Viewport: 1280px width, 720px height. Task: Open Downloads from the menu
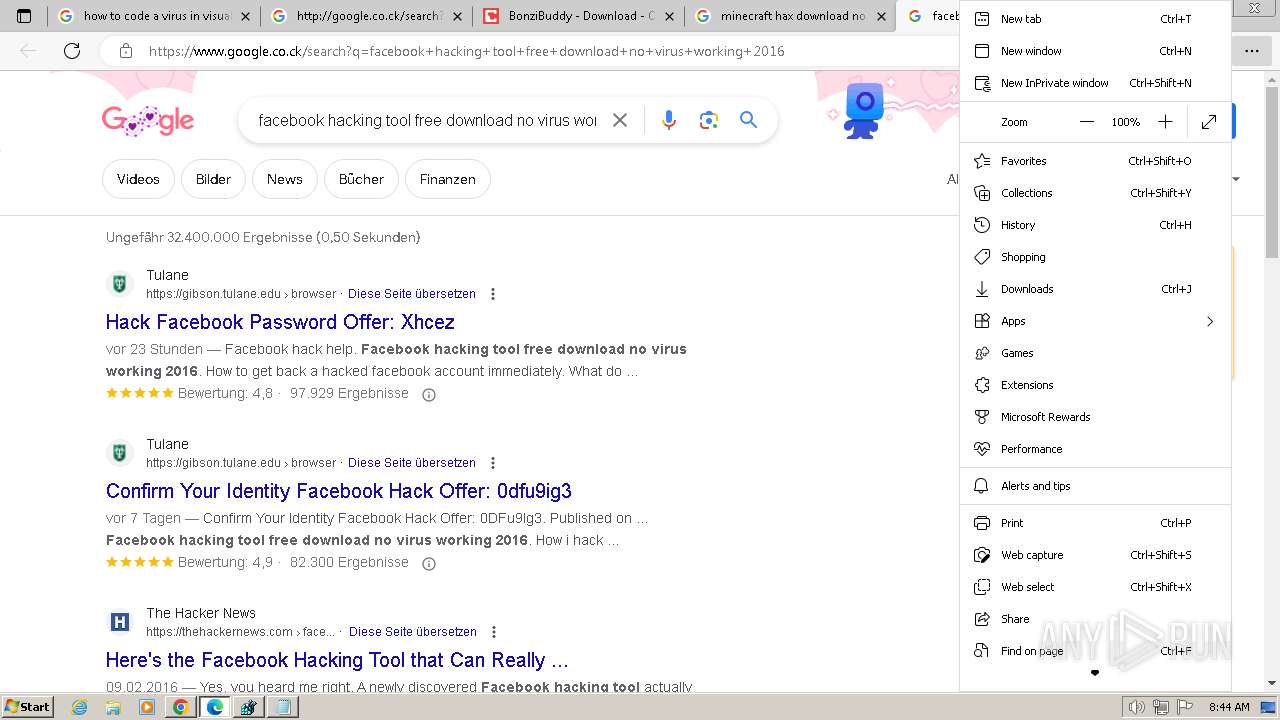point(1095,289)
